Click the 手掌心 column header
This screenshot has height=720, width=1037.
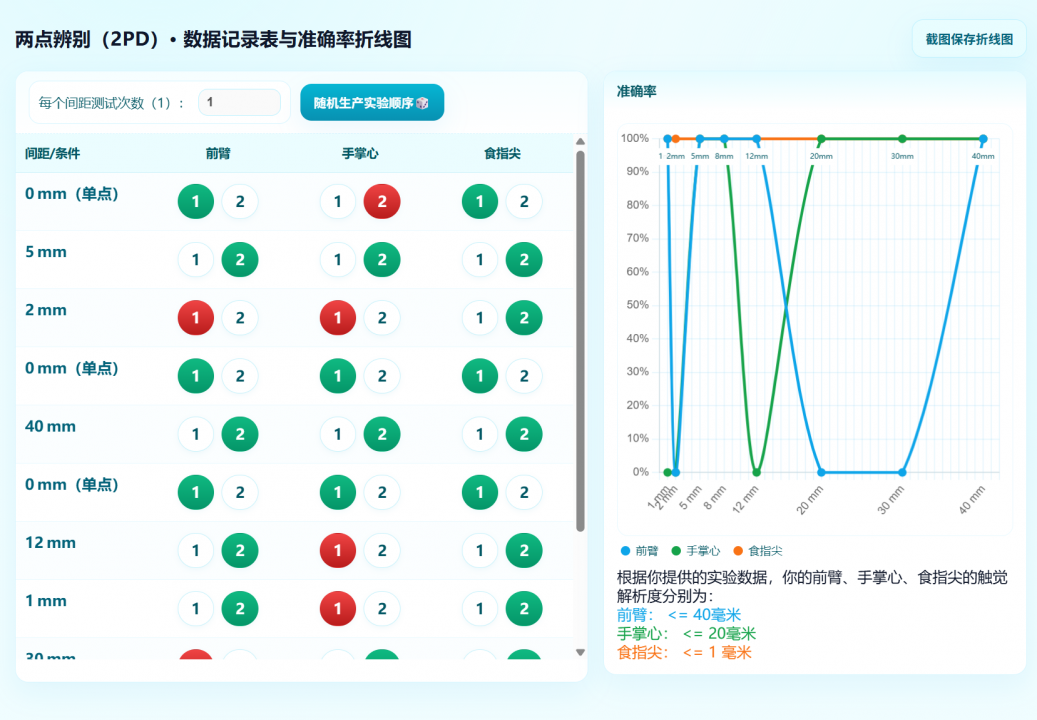360,154
